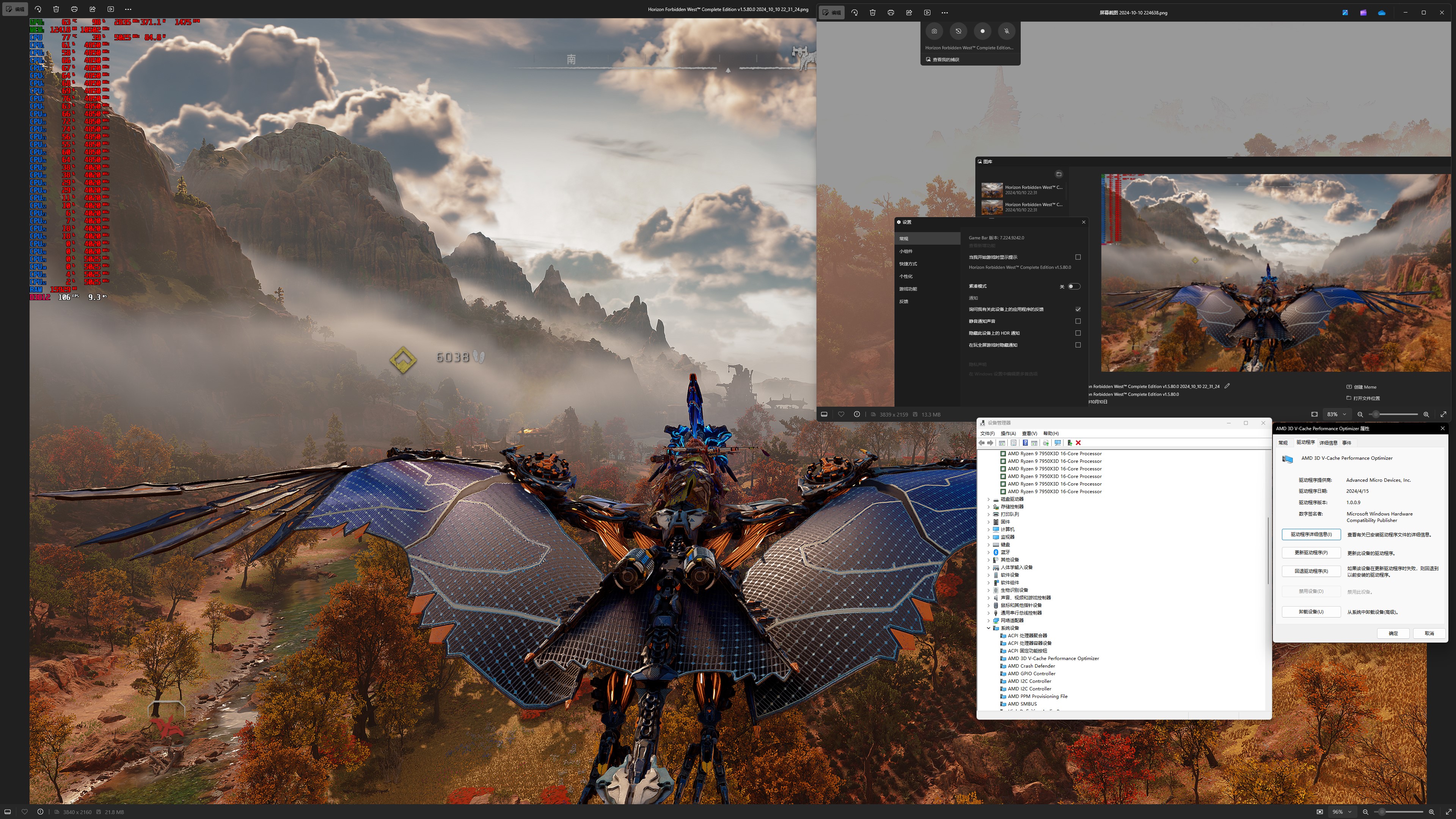Click info icon beside 3839 x 2159

pos(857,414)
